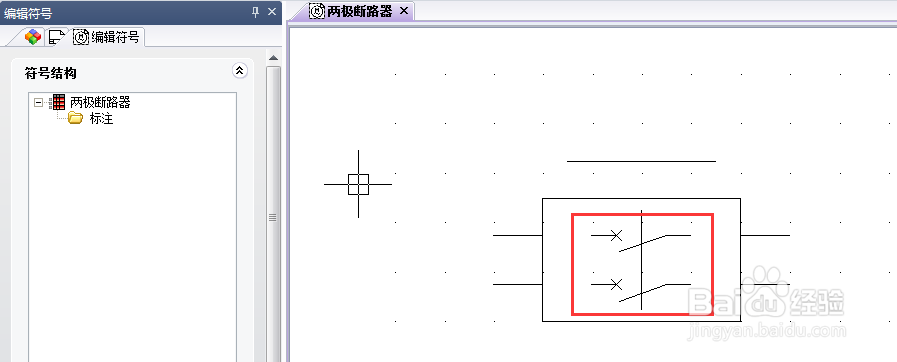Select the 标注 folder item
The image size is (897, 362).
tap(101, 119)
